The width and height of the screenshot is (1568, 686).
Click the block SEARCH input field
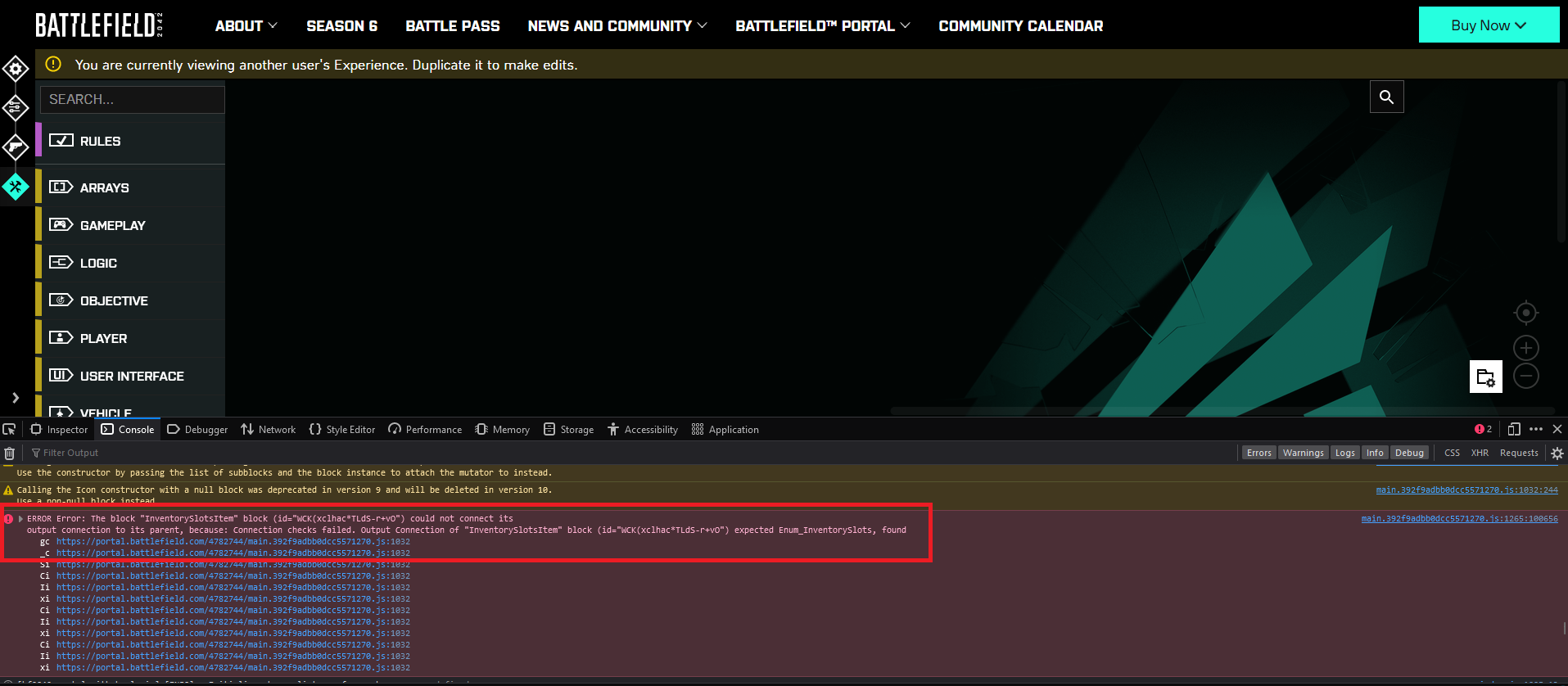(133, 99)
